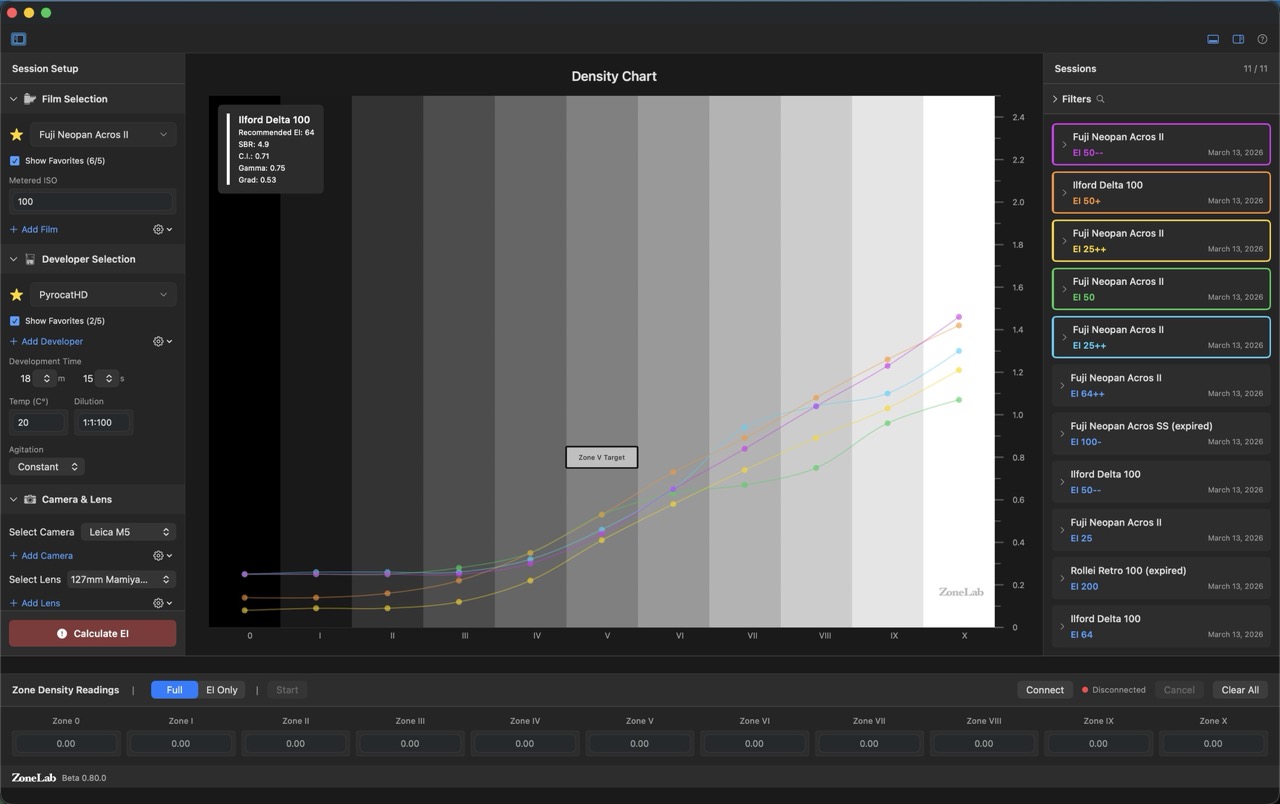Select the Full readings mode

(x=174, y=690)
